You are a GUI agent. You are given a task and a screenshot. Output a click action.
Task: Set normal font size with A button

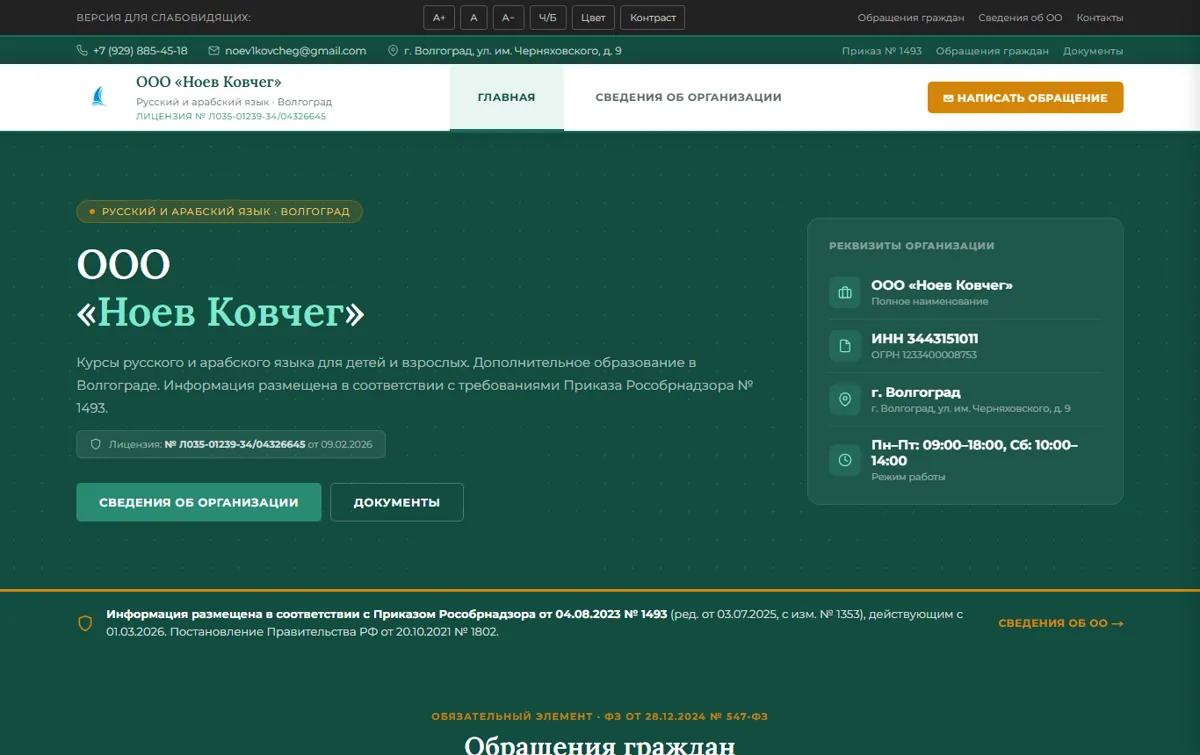click(474, 18)
